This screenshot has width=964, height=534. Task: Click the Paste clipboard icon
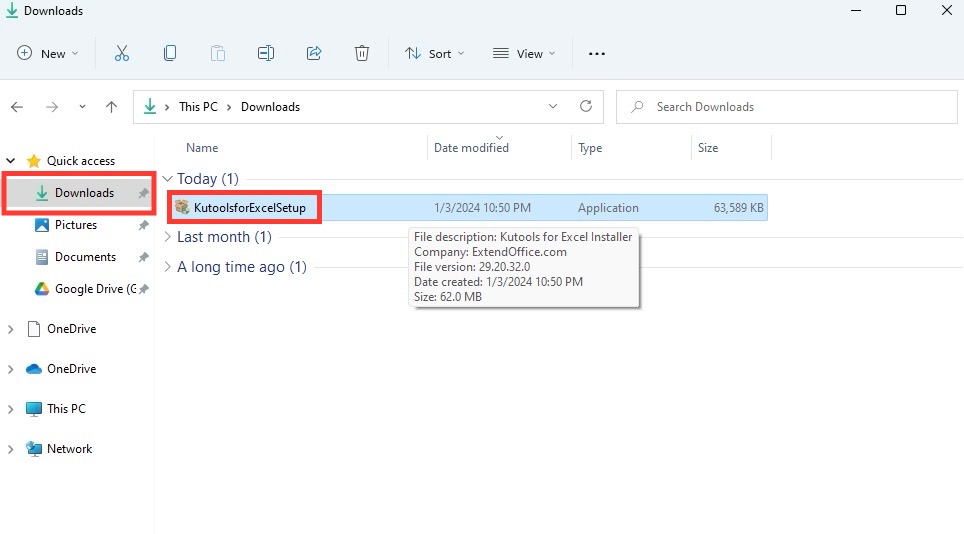[218, 53]
